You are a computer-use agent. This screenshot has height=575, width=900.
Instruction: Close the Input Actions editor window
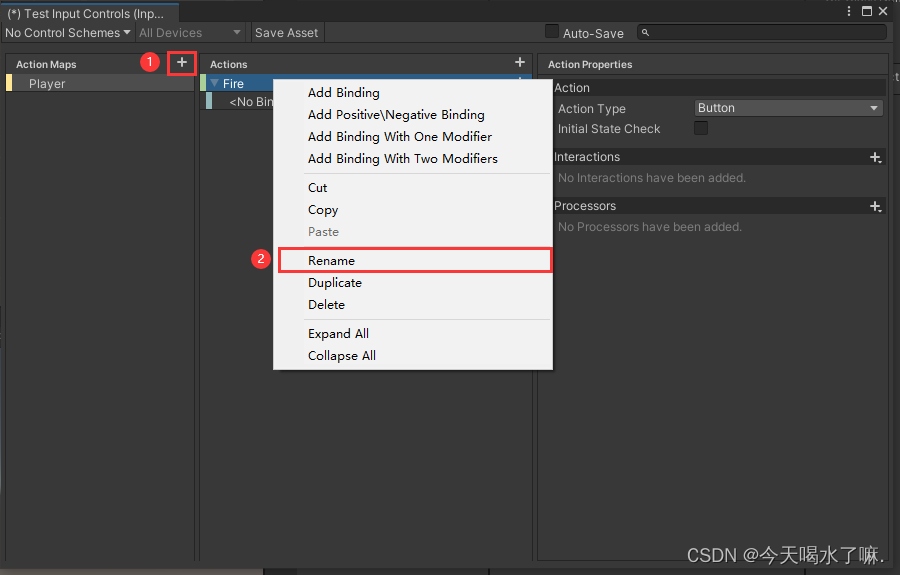(883, 11)
